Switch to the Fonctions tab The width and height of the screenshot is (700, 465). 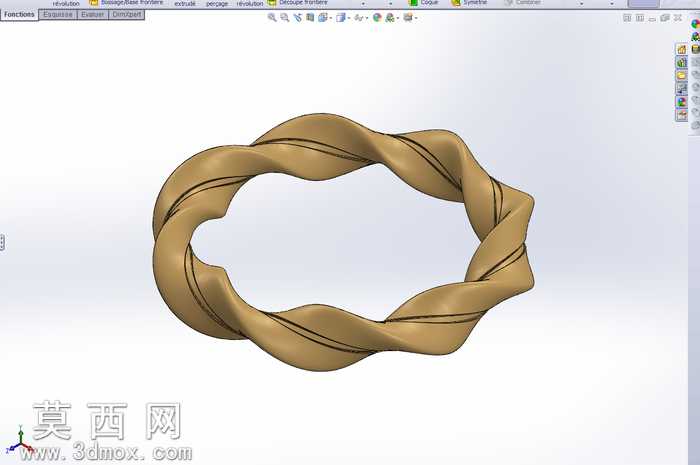click(19, 15)
